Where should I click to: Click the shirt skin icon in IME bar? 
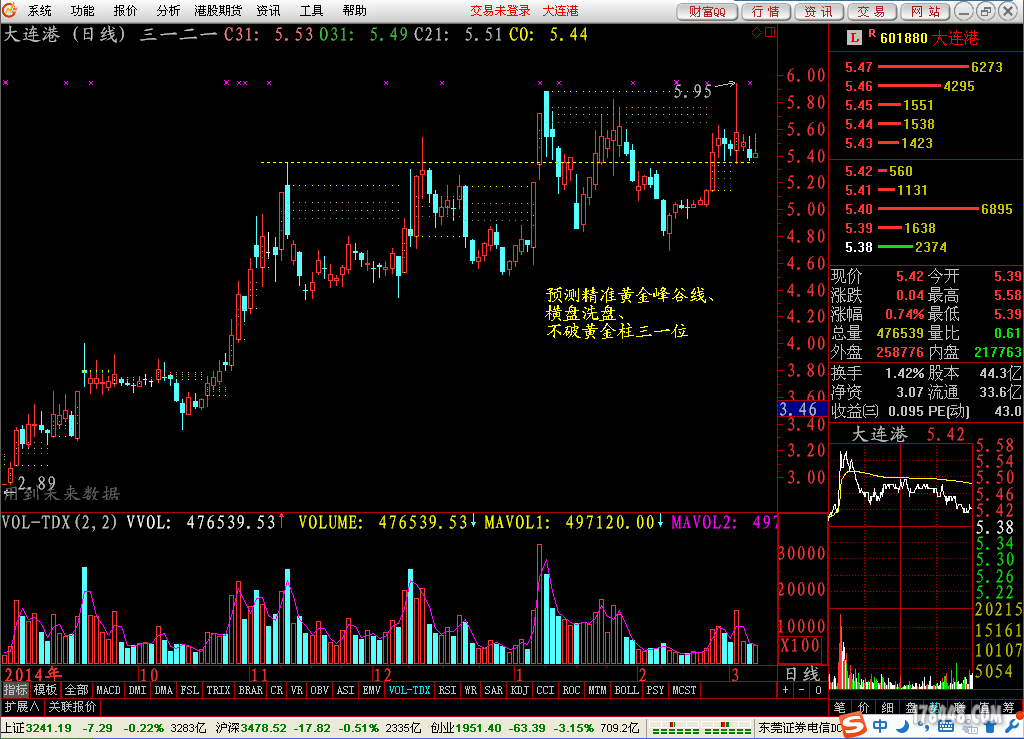(990, 726)
